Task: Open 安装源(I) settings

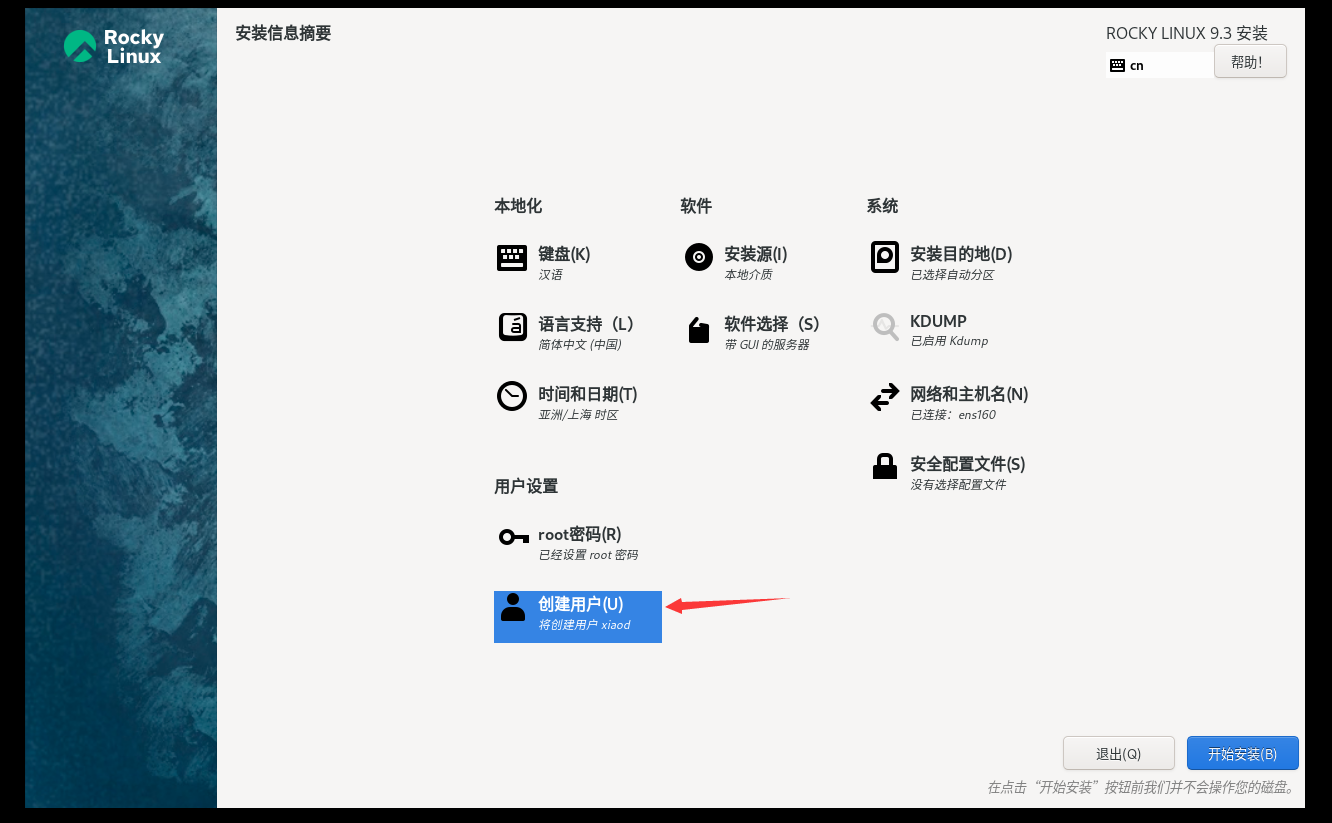Action: pos(756,254)
